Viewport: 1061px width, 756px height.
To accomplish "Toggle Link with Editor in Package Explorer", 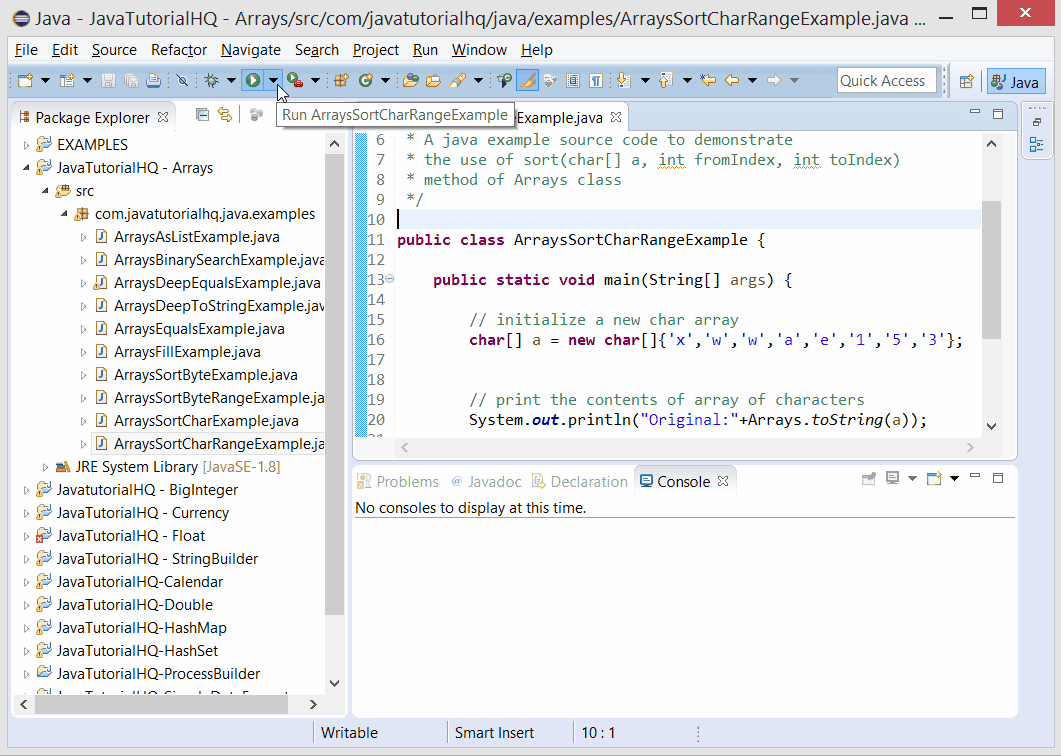I will [225, 115].
